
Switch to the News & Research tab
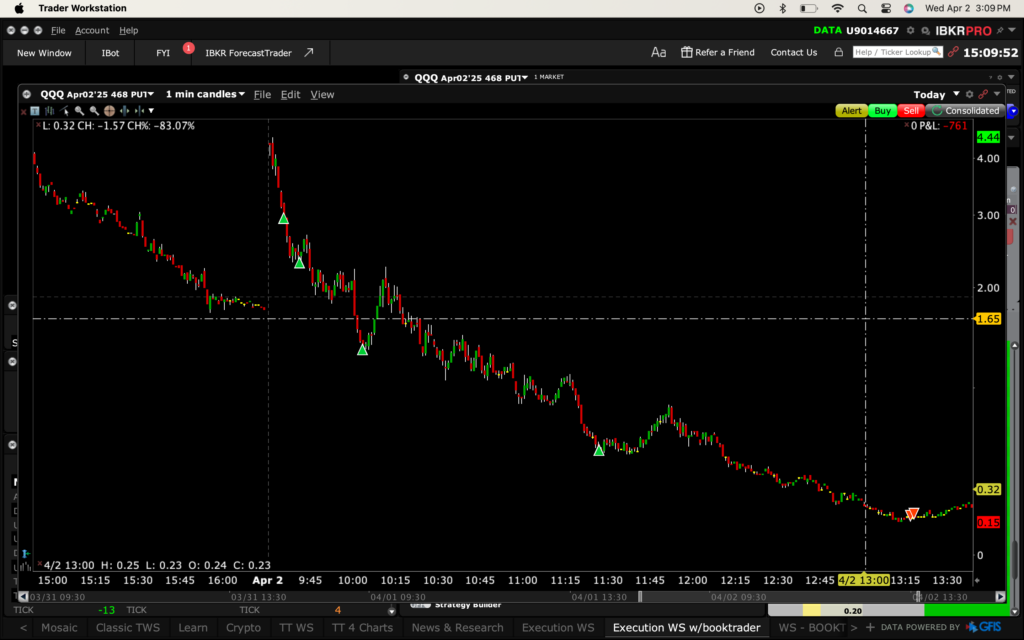[458, 628]
